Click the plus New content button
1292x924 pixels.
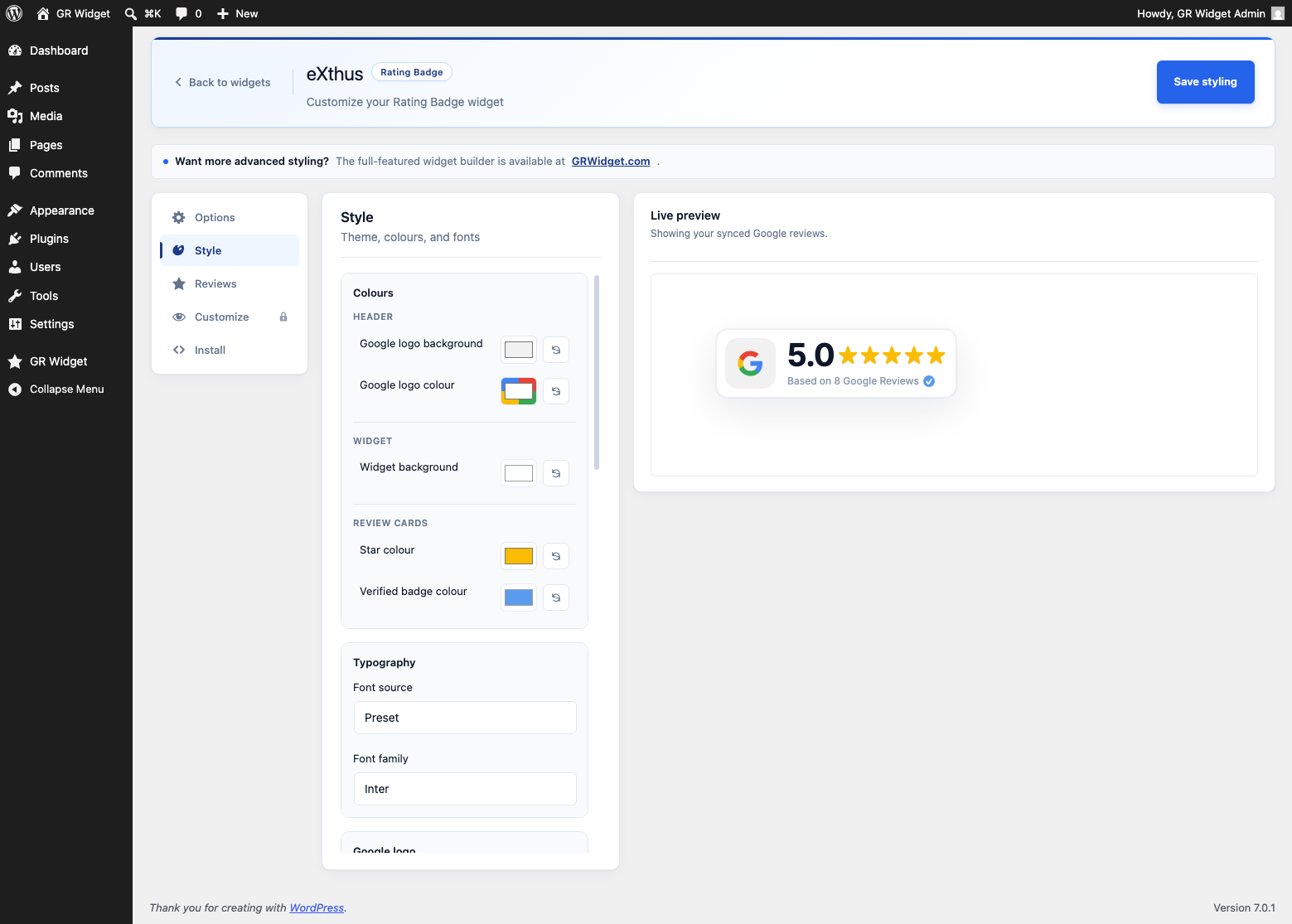pyautogui.click(x=238, y=13)
